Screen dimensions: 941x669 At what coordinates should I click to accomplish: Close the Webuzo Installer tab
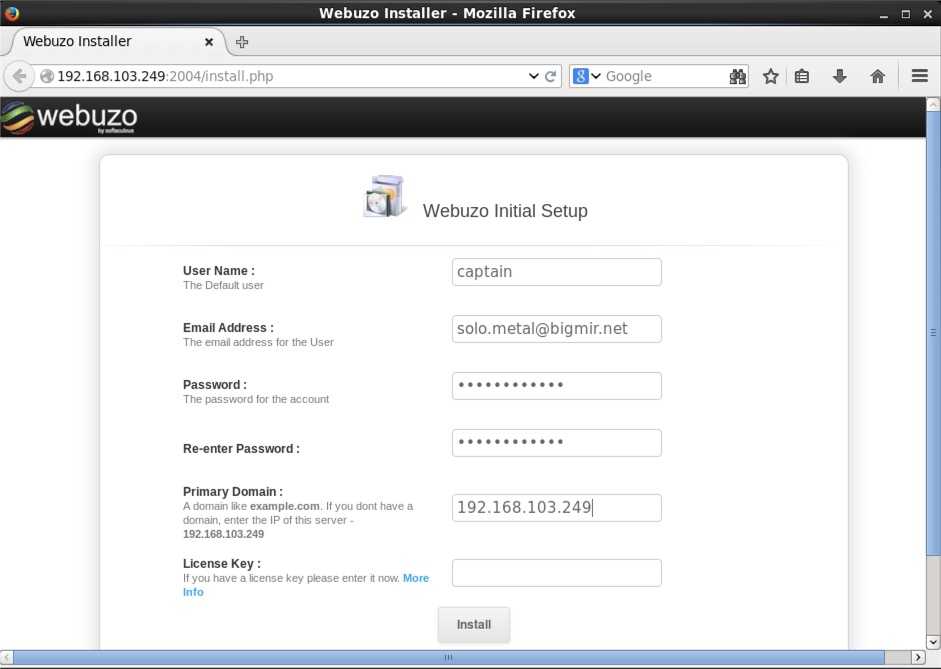209,42
